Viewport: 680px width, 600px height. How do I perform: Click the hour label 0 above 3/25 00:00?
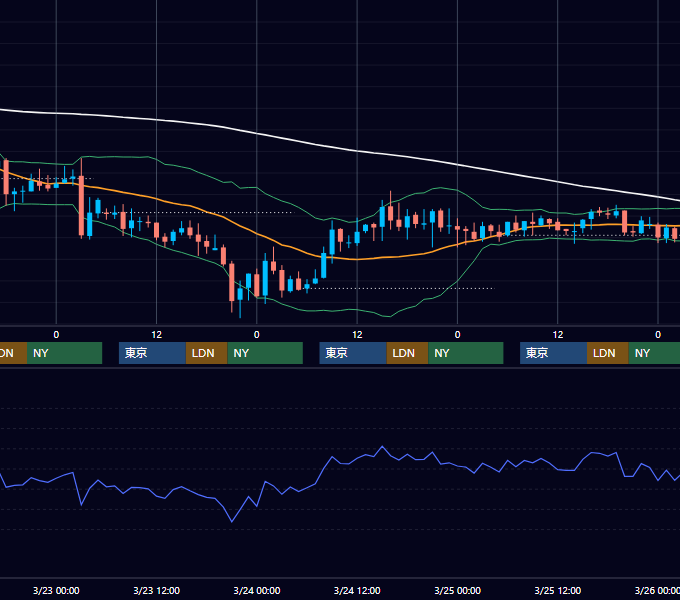tap(458, 335)
